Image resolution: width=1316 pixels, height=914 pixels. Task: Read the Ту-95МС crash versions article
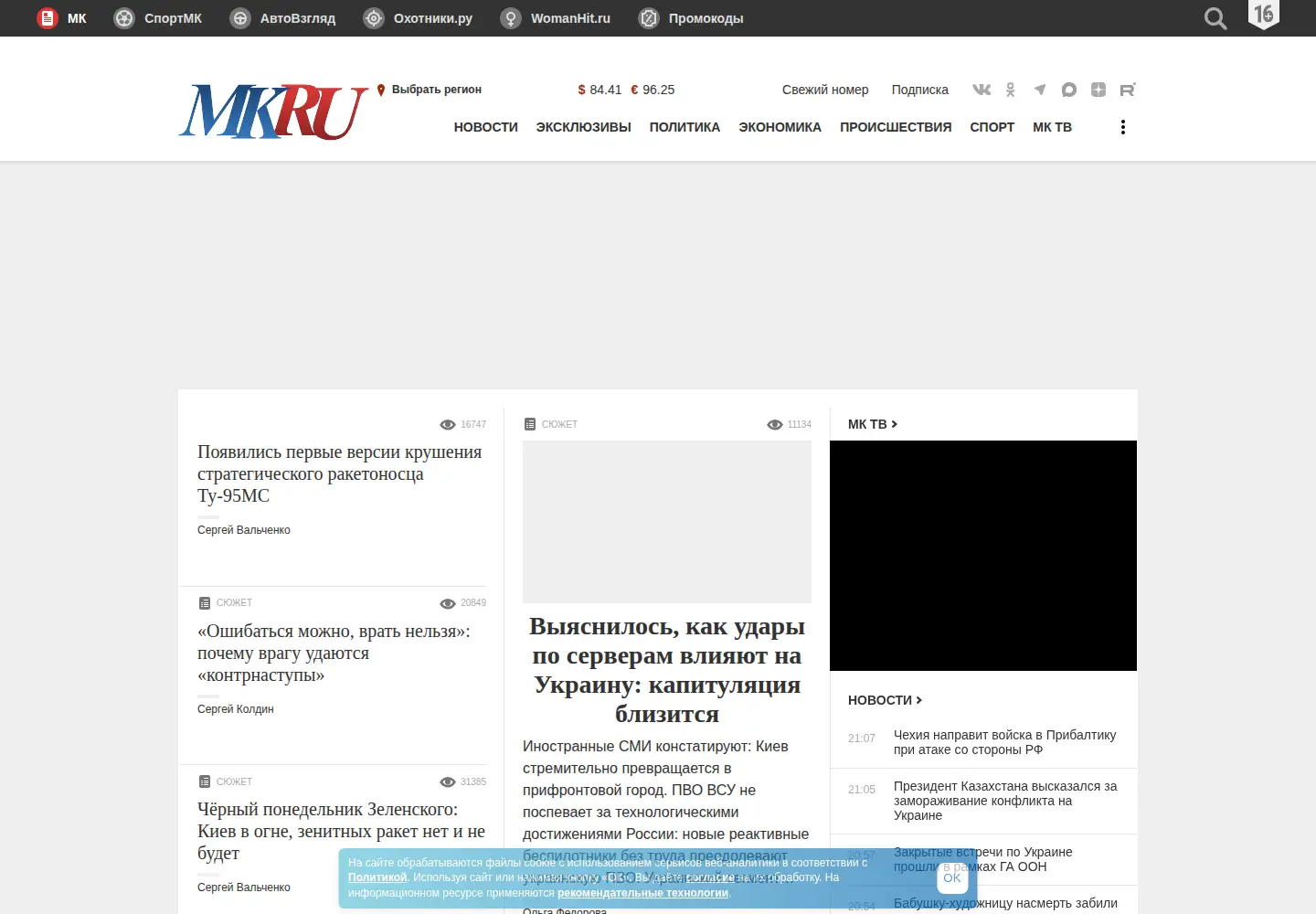340,473
